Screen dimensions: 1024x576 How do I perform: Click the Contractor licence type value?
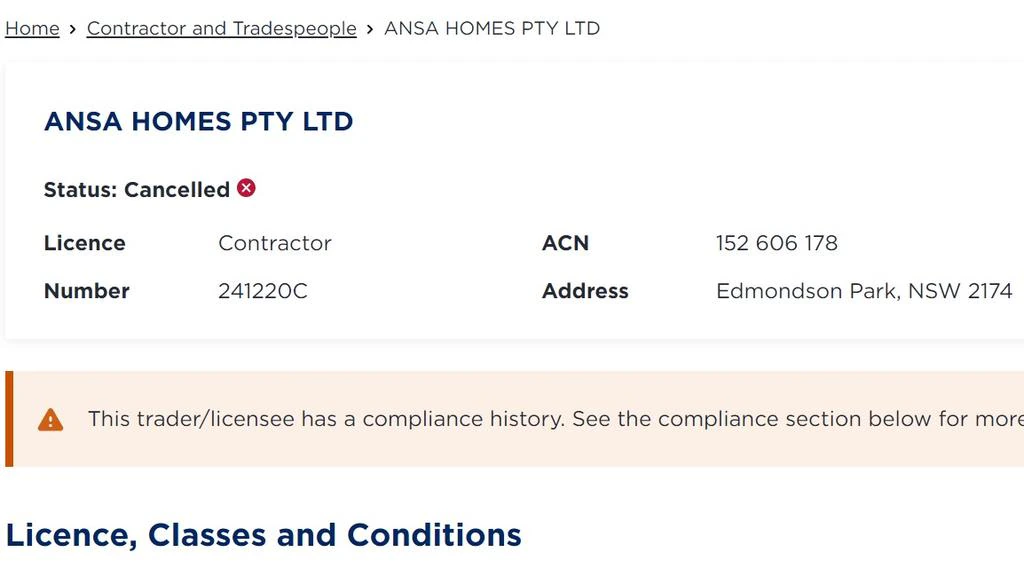pyautogui.click(x=275, y=243)
